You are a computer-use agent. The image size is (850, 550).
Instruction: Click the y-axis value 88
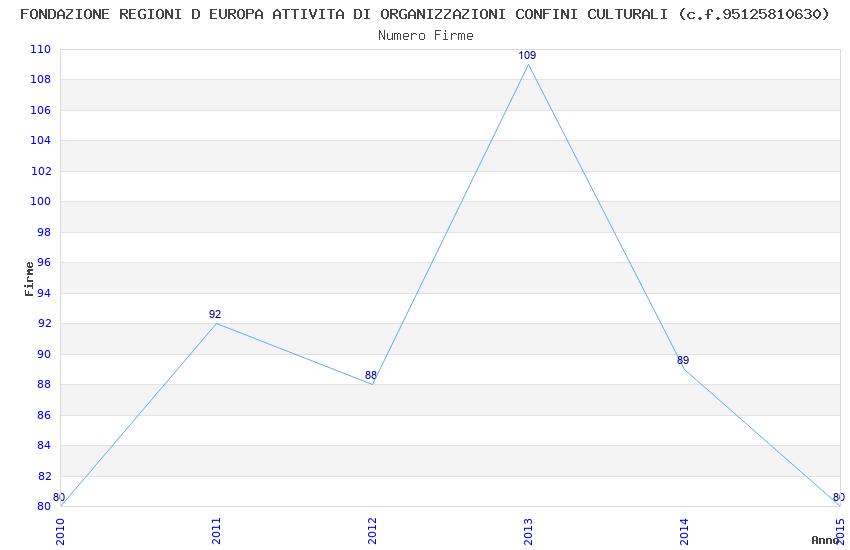[44, 384]
